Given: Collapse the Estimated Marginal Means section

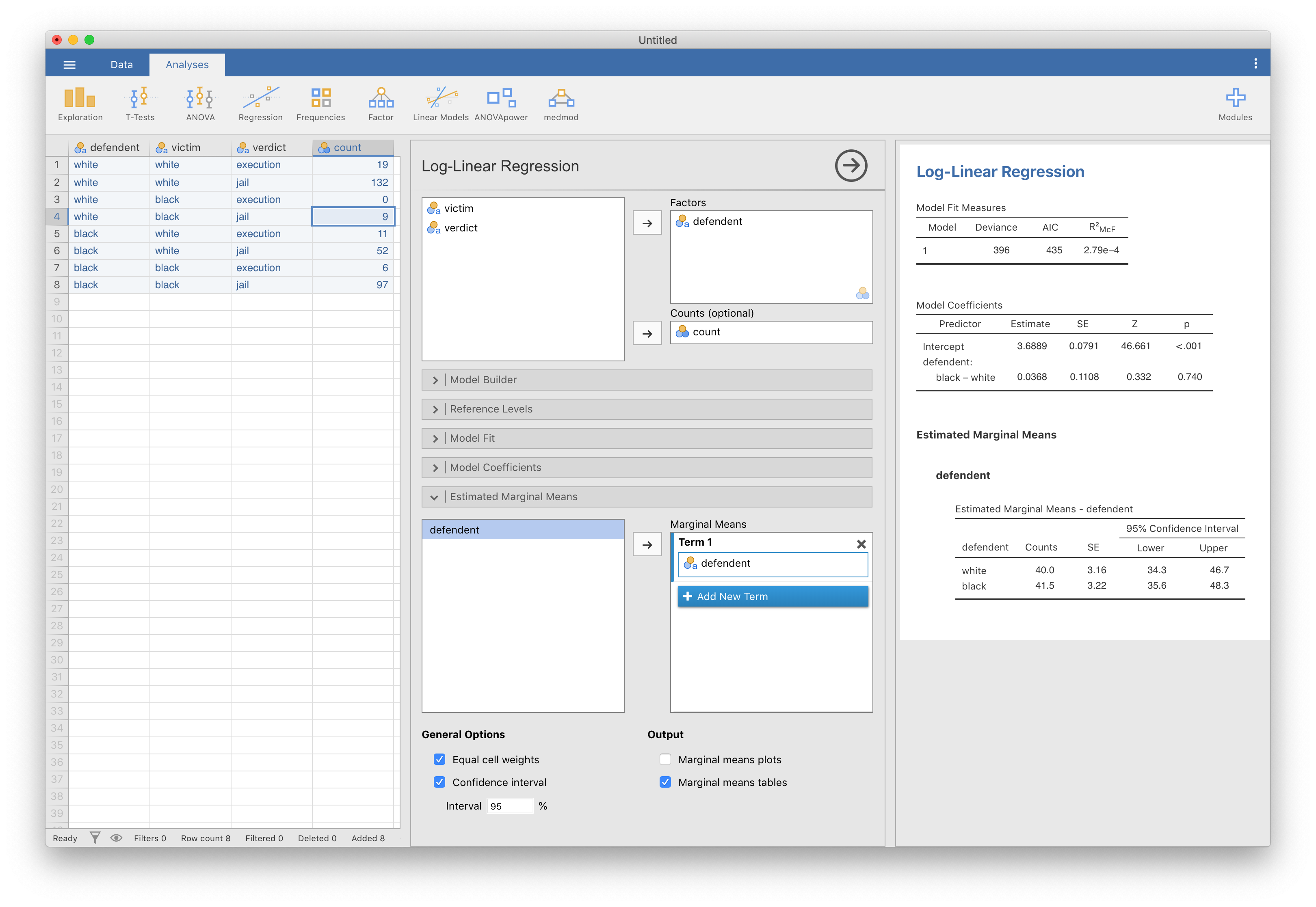Looking at the screenshot, I should coord(646,497).
